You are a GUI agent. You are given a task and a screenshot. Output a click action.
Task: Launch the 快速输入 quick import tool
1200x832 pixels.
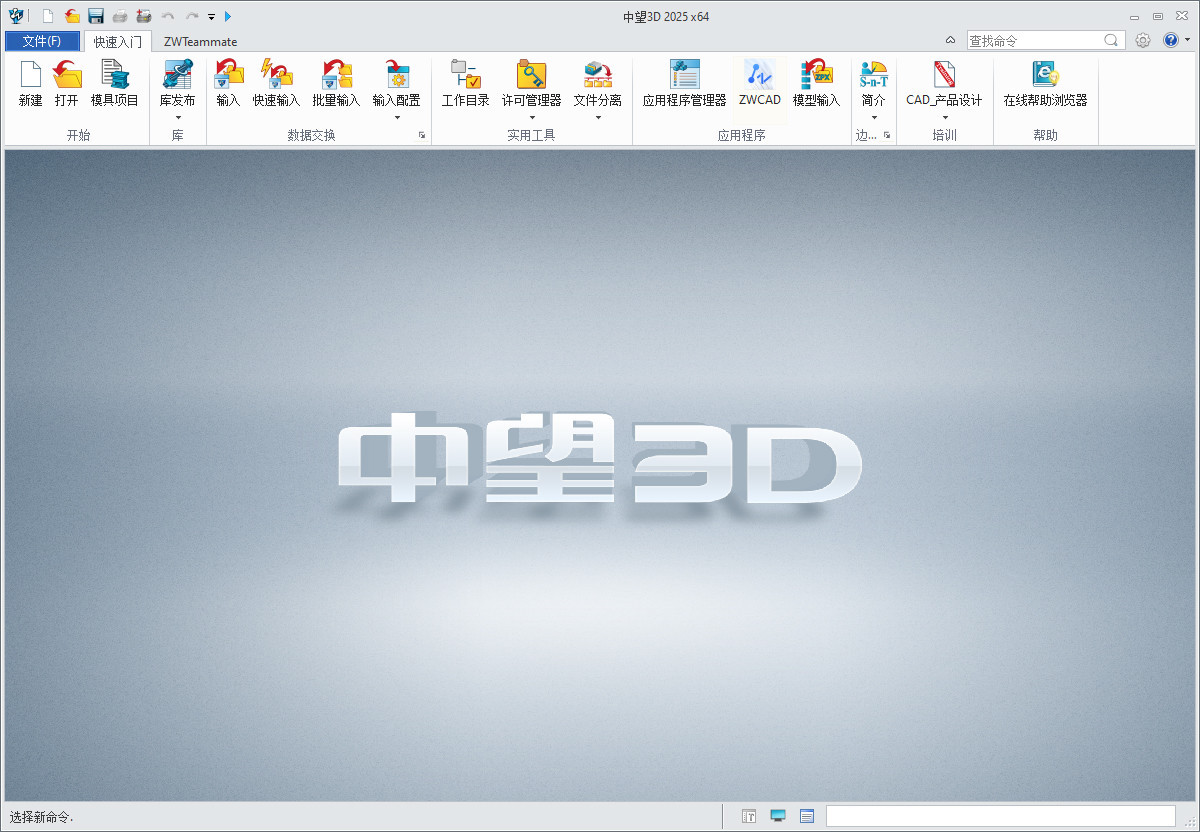(x=276, y=76)
